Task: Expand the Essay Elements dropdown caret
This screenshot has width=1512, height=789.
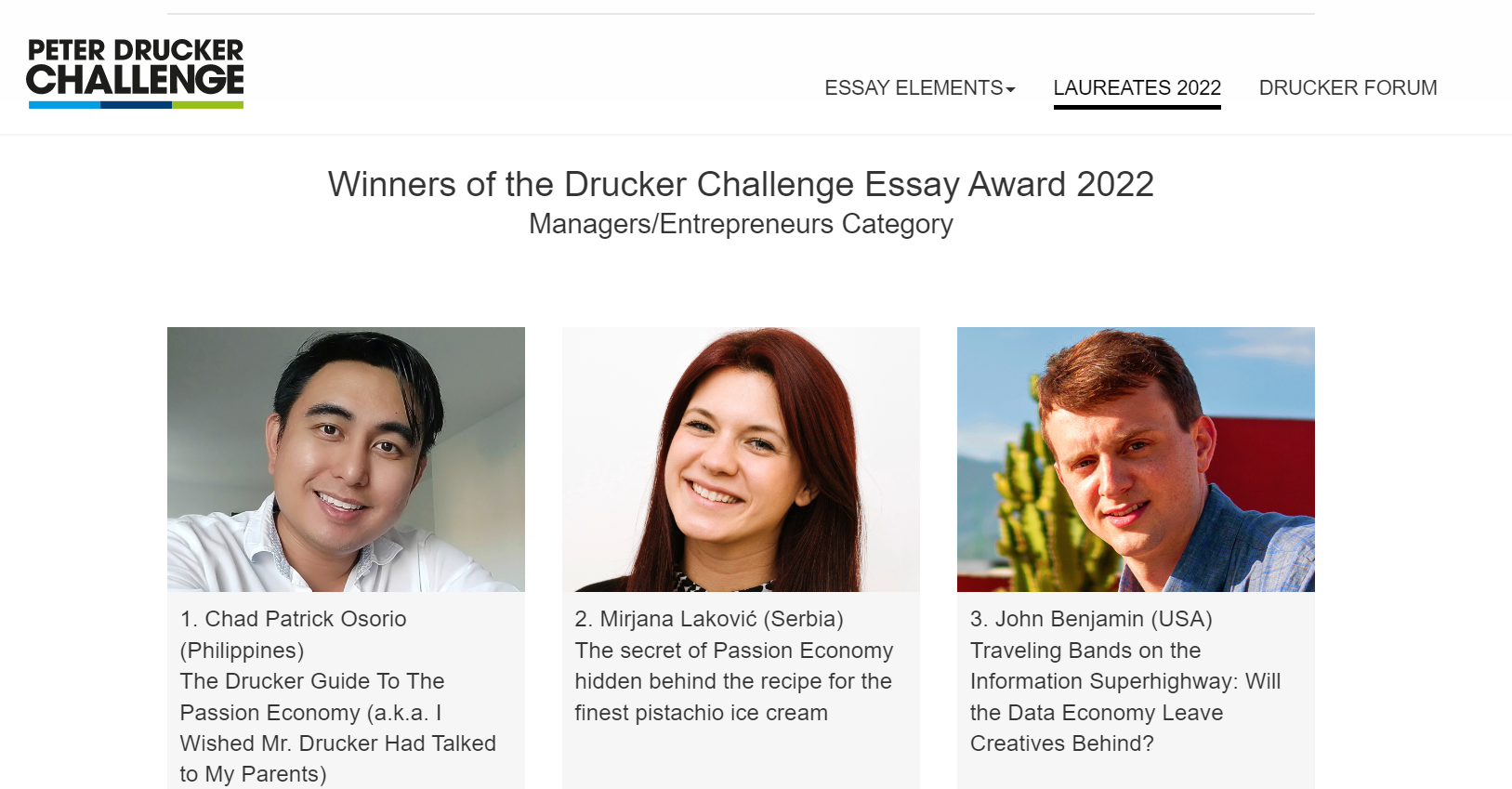Action: click(1010, 90)
